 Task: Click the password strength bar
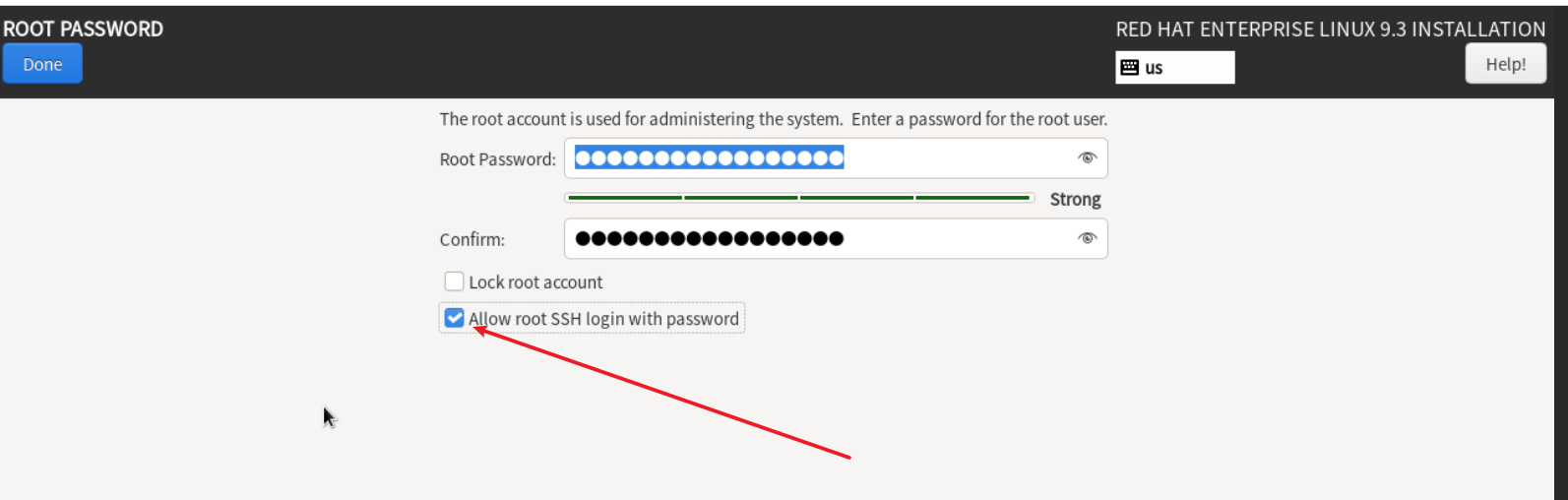point(798,198)
